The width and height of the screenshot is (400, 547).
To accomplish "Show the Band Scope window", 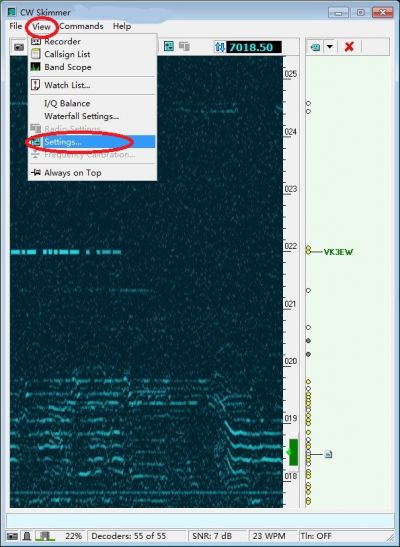I will (68, 67).
